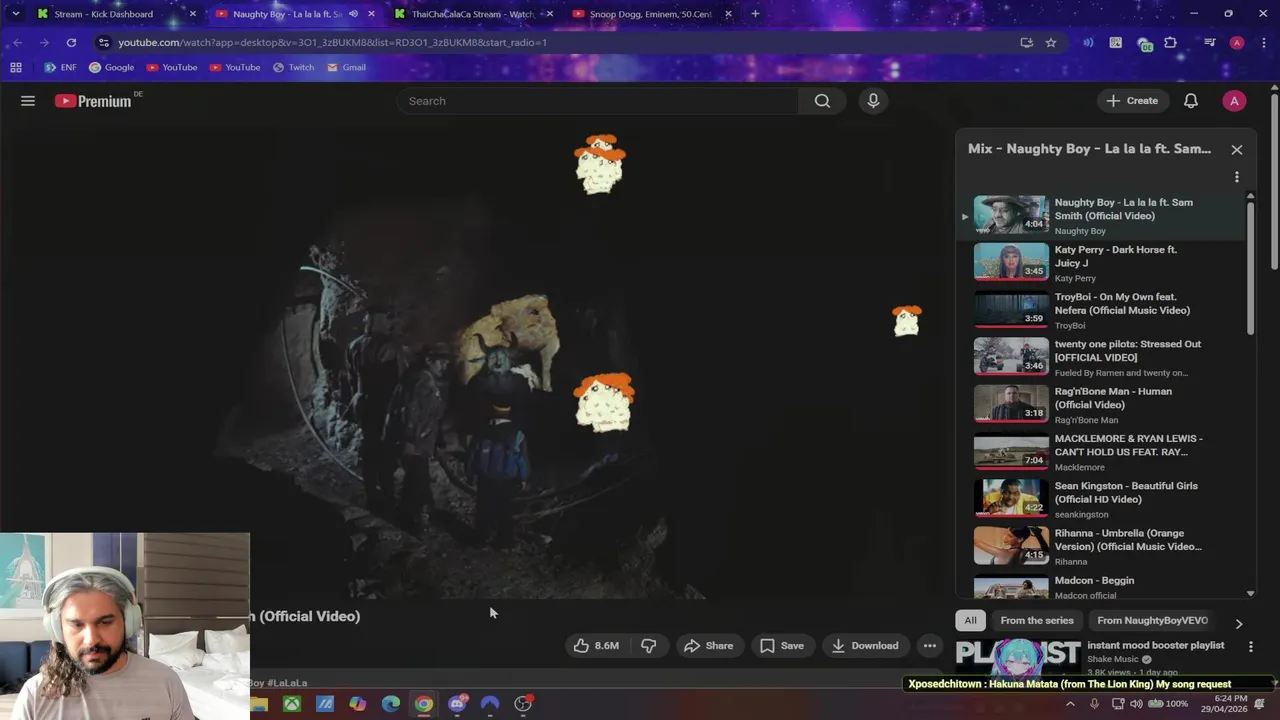Go to YouTube Premium home logo
Viewport: 1280px width, 720px height.
(x=93, y=101)
